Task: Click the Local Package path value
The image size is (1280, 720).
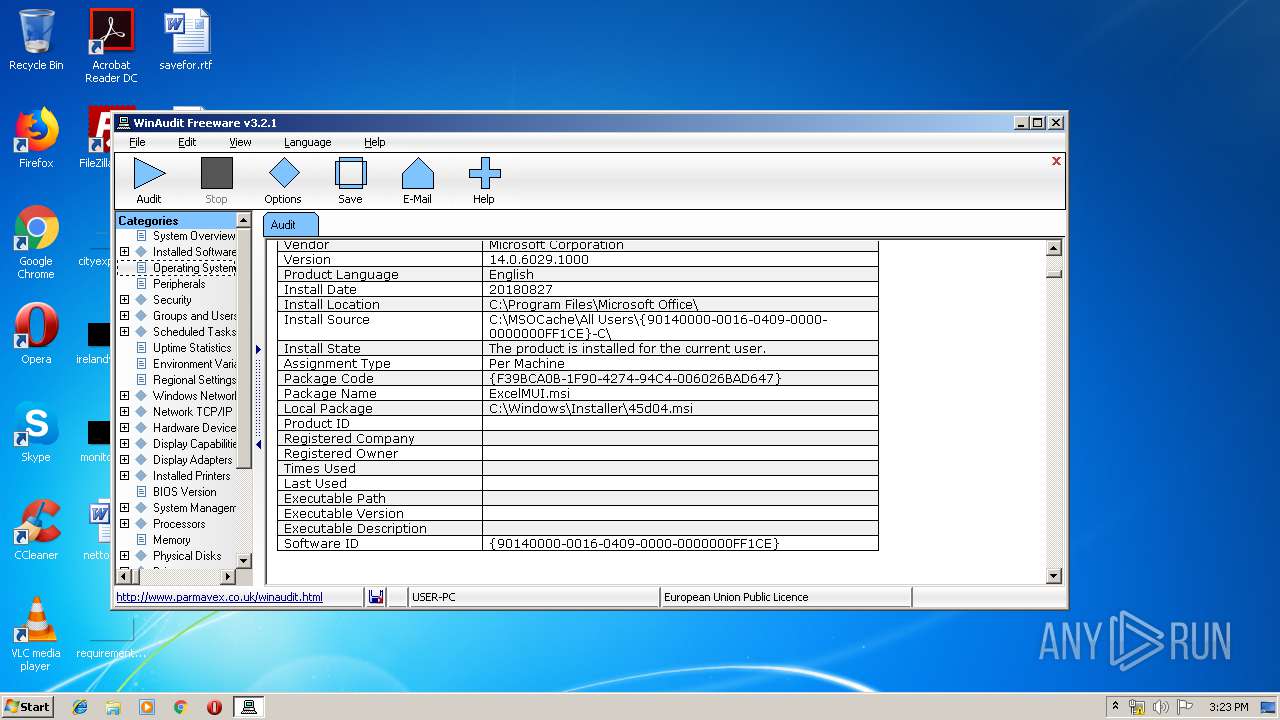Action: [x=591, y=409]
